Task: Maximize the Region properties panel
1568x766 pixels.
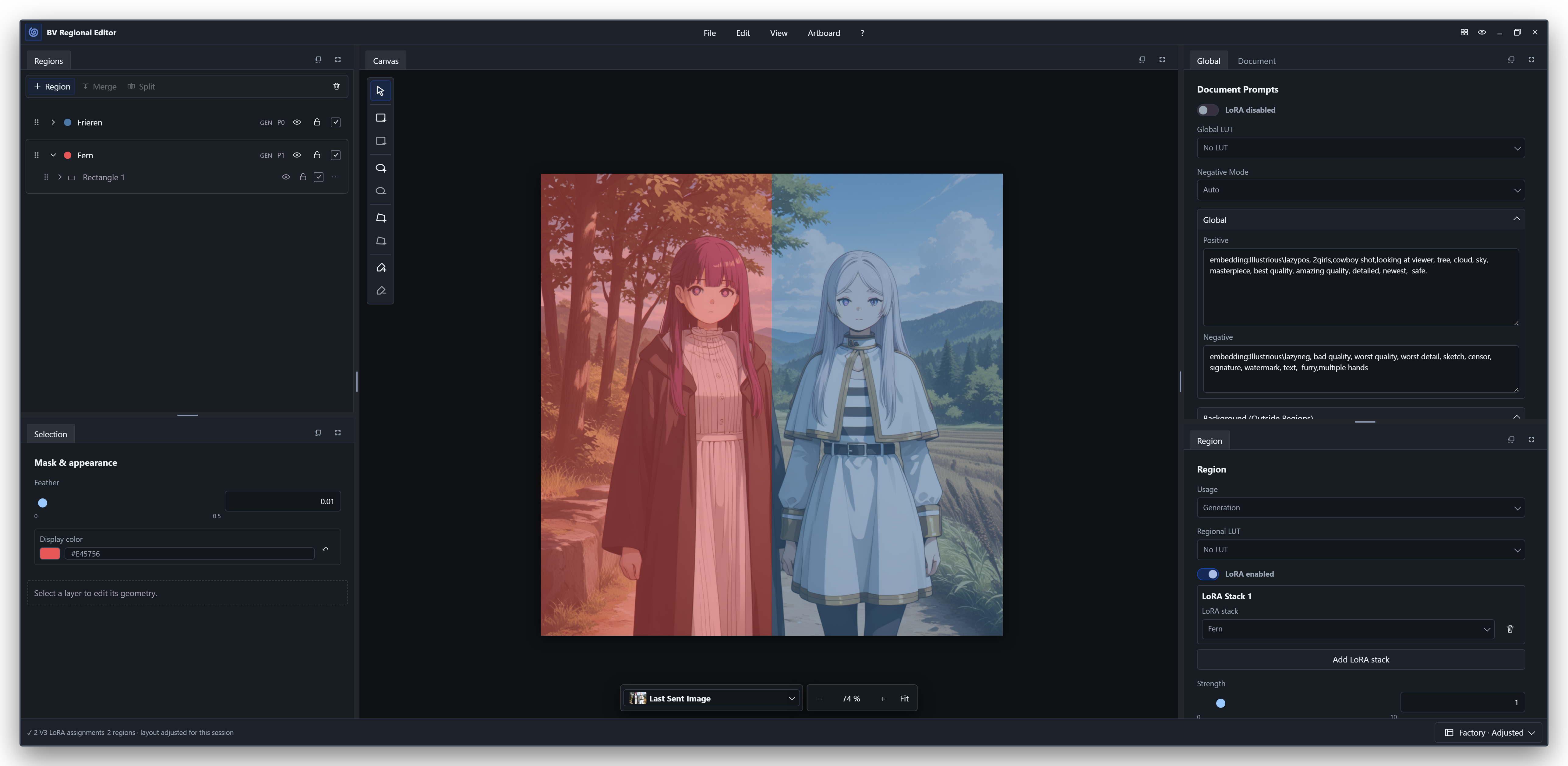Action: [x=1531, y=440]
